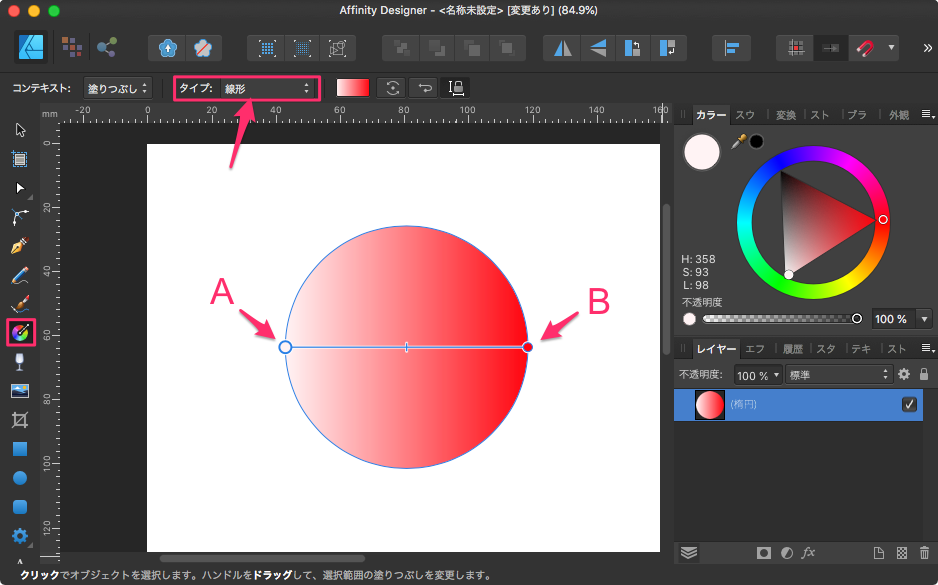Viewport: 938px width, 585px height.
Task: Delete layer using the trash icon
Action: [924, 553]
